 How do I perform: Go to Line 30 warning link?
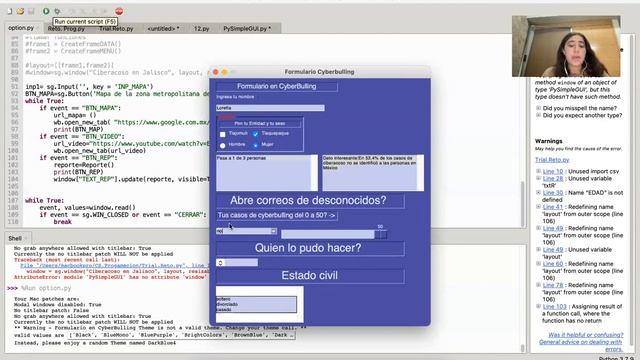pos(553,193)
